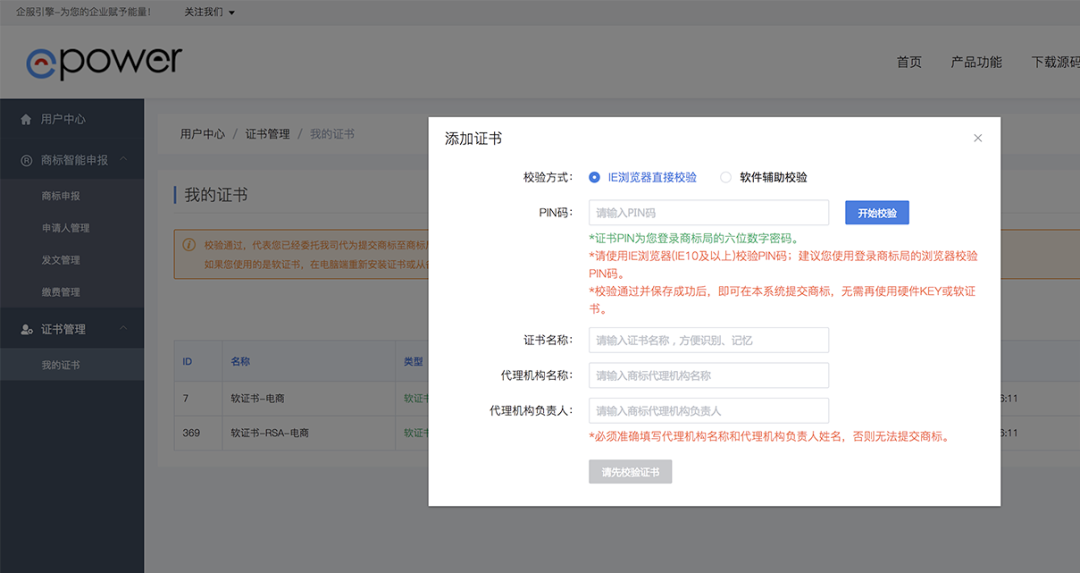Click the 我的证书 page heading
1080x573 pixels.
click(216, 195)
